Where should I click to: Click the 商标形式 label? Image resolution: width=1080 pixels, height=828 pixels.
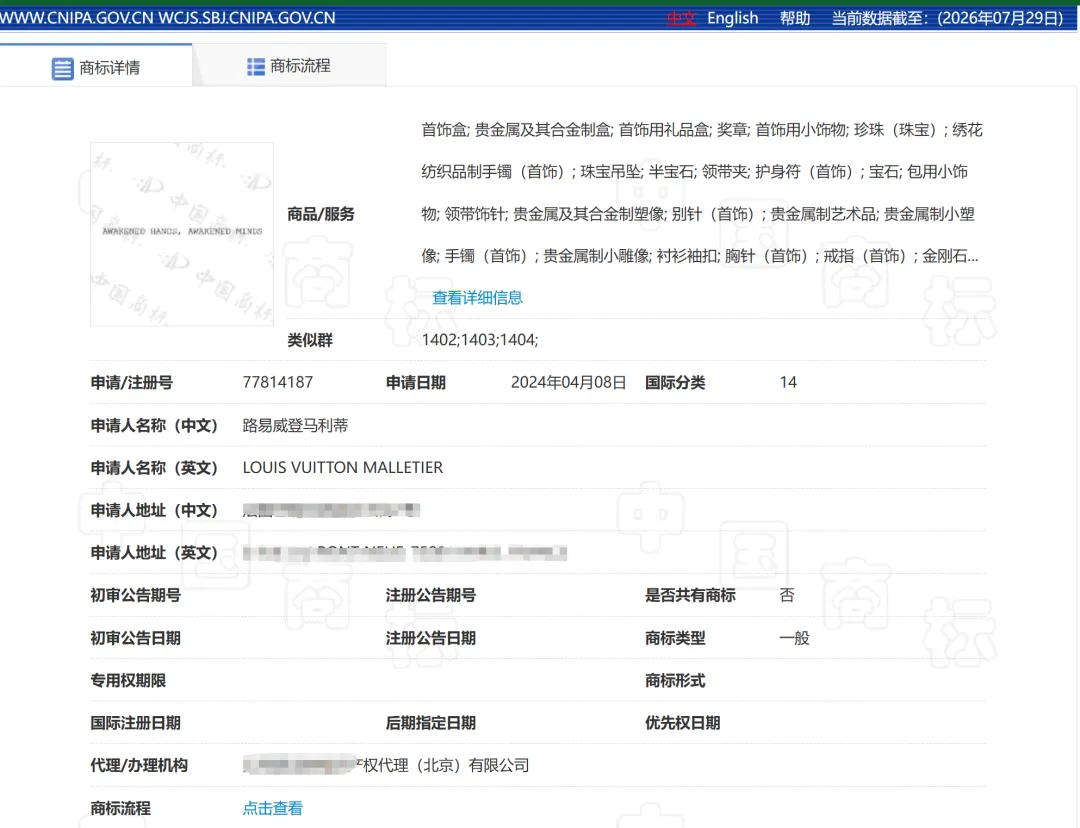pyautogui.click(x=675, y=681)
